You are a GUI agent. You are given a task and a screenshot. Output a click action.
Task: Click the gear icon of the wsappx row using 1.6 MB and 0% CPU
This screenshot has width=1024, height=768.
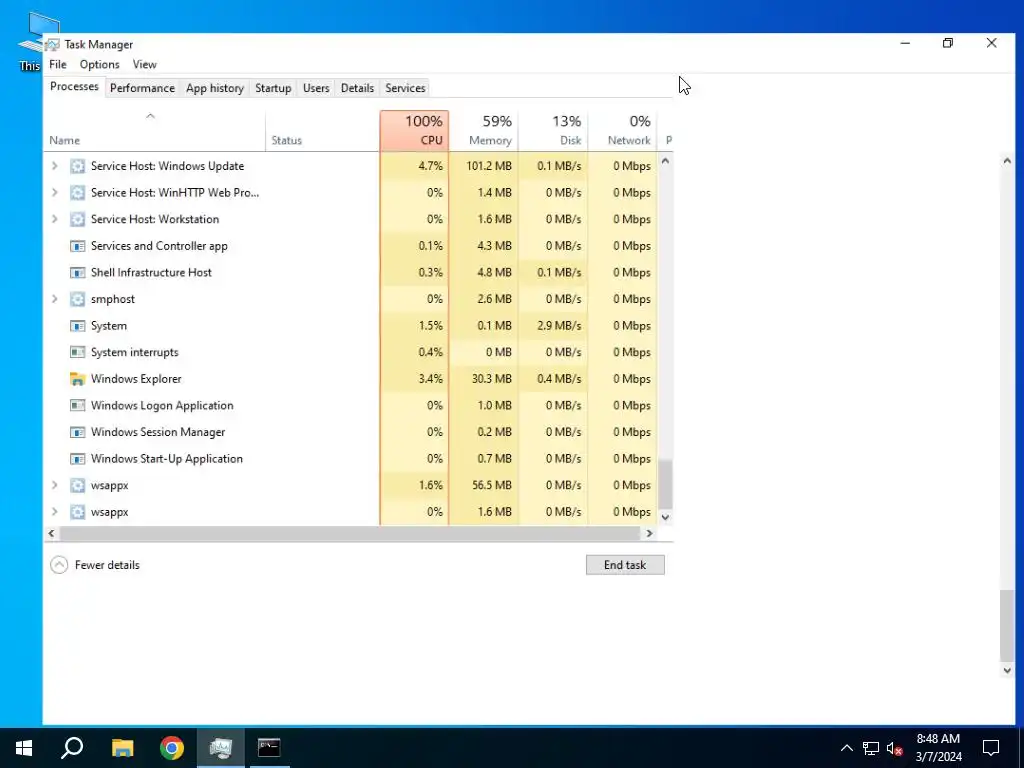point(77,512)
